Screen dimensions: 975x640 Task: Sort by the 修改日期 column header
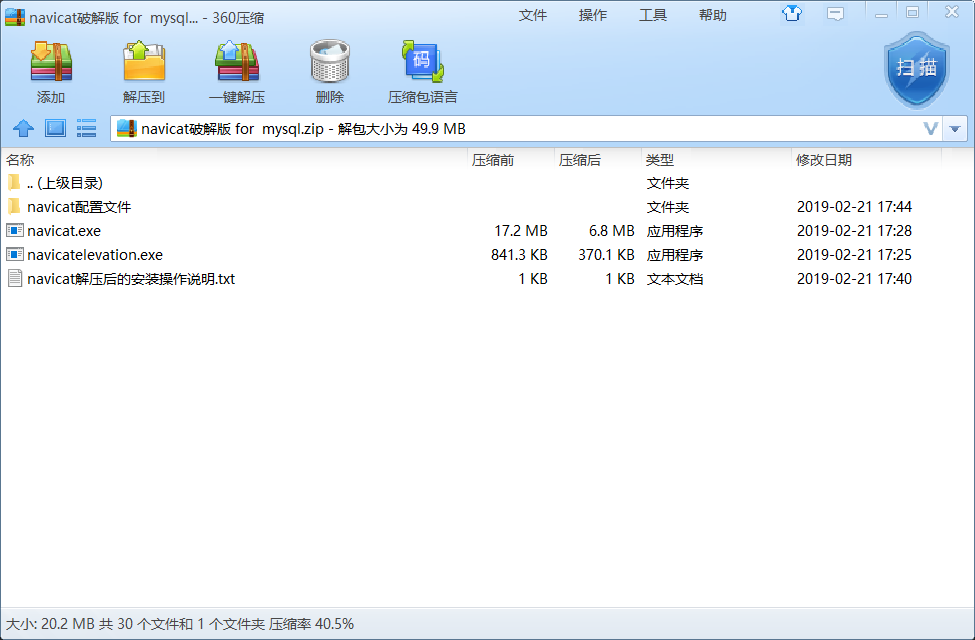click(867, 160)
